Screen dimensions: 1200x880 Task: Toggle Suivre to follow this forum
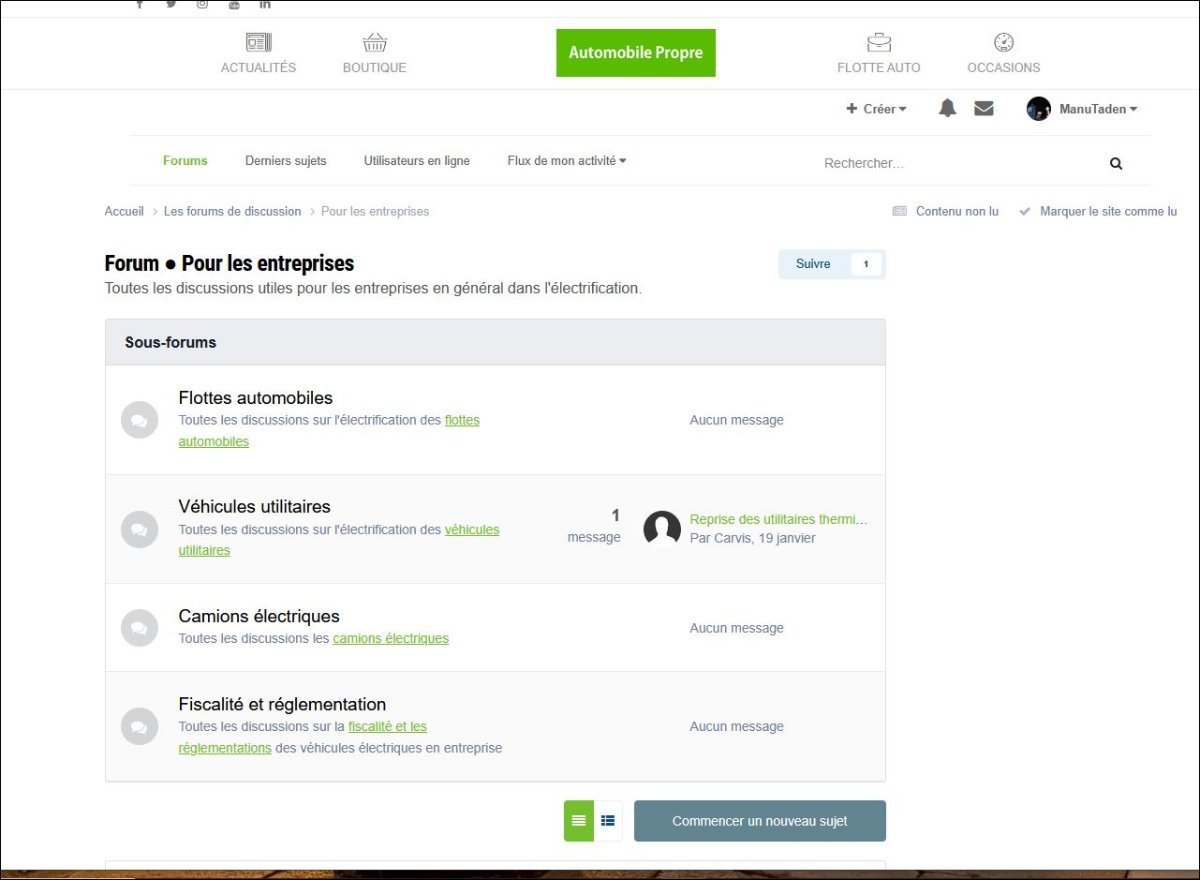[813, 264]
